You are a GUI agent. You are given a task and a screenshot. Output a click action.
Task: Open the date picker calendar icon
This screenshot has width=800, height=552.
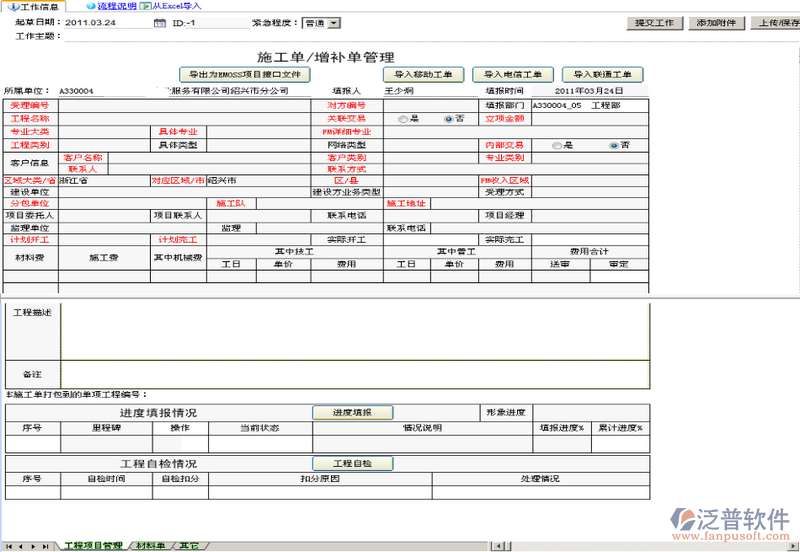point(160,23)
